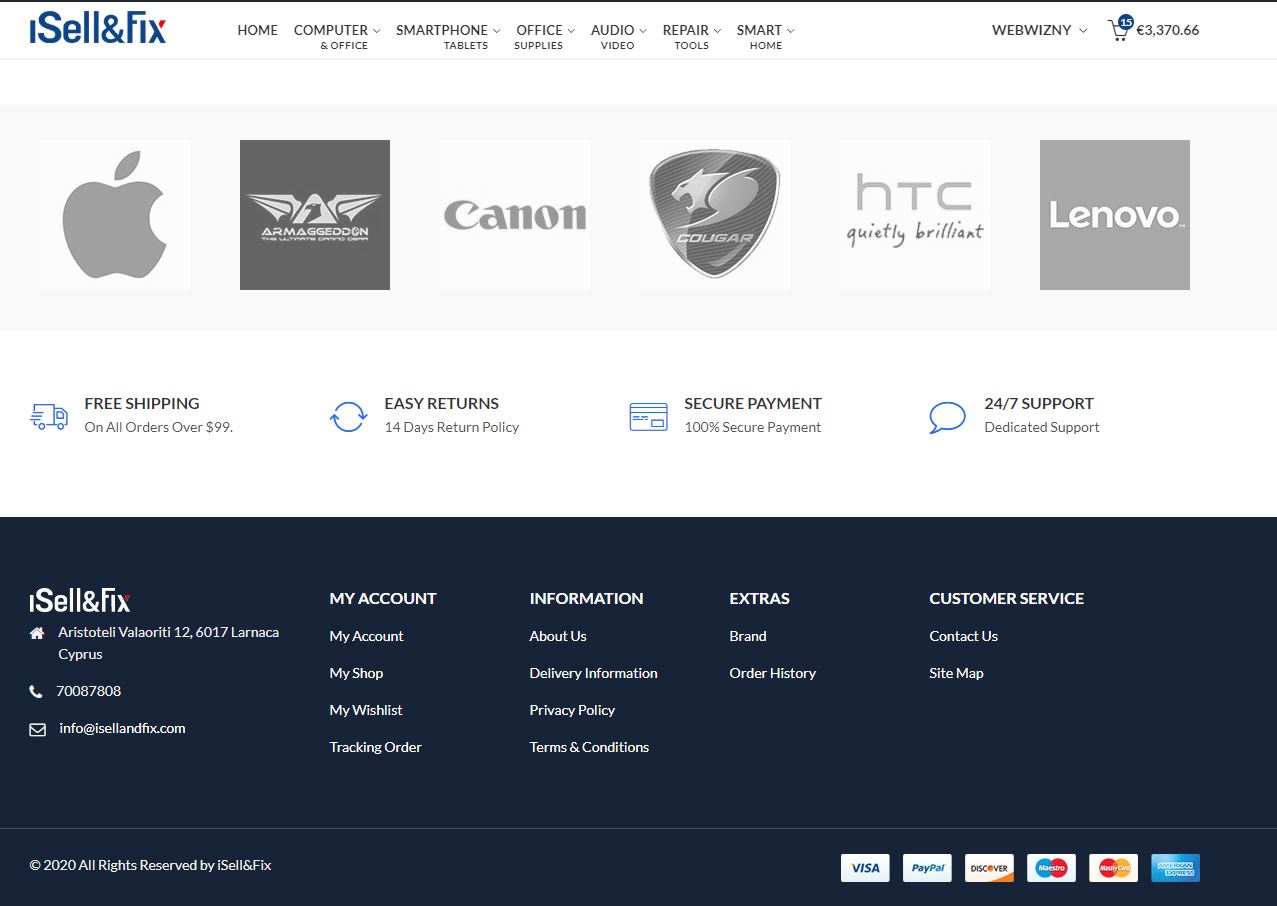Click the Secure Payment card icon
The width and height of the screenshot is (1277, 906).
pyautogui.click(x=648, y=416)
